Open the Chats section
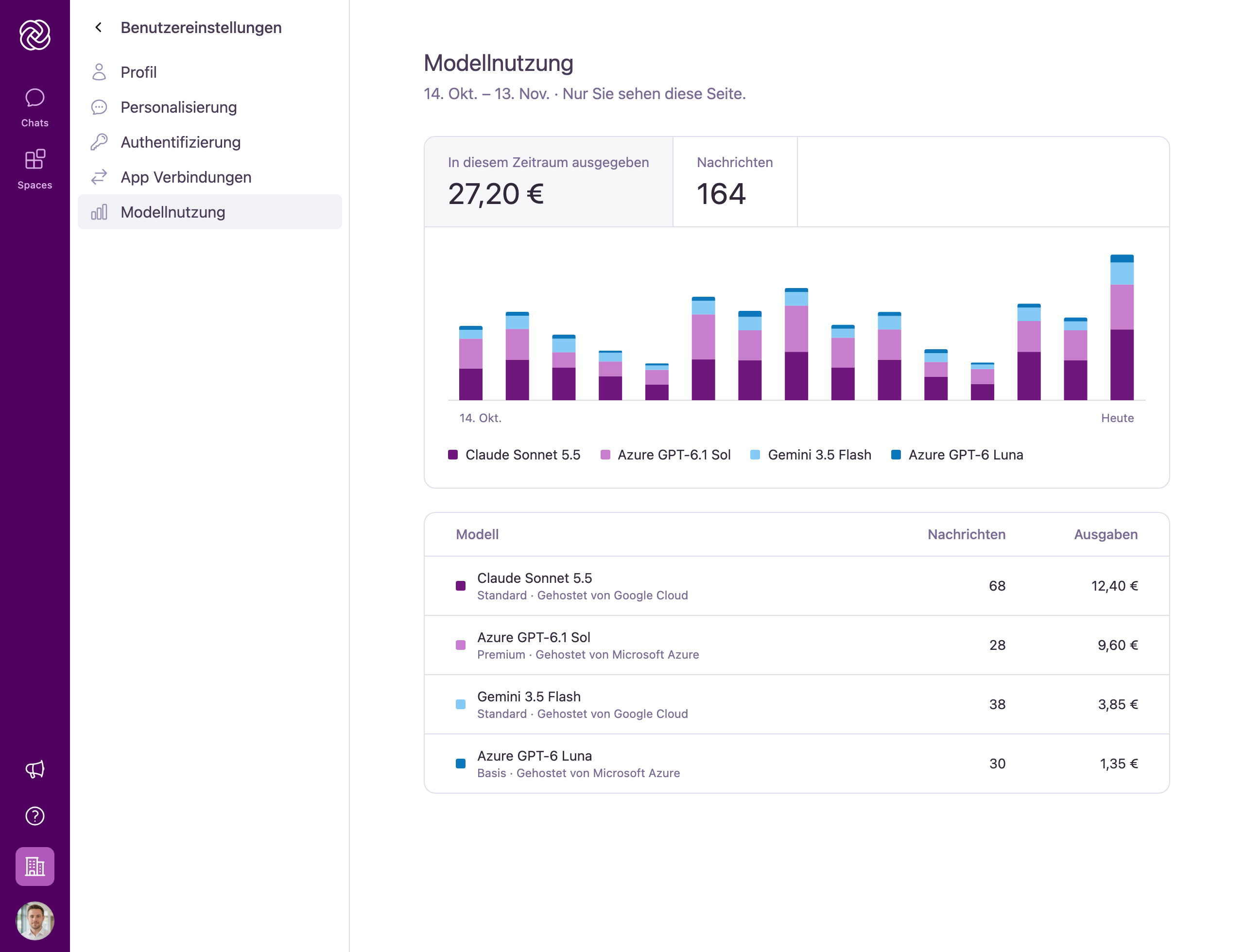The height and width of the screenshot is (952, 1244). [x=35, y=107]
